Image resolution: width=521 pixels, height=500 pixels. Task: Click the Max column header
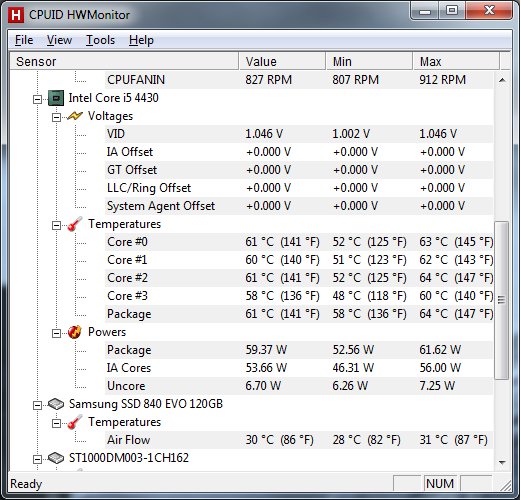(x=456, y=61)
